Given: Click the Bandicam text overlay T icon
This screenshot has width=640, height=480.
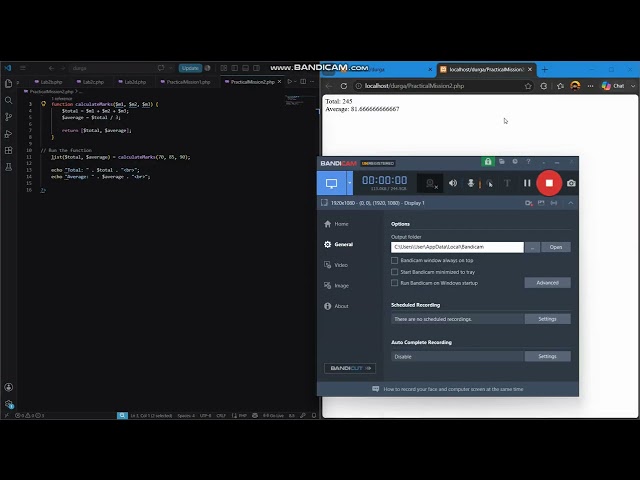Looking at the screenshot, I should coord(507,183).
